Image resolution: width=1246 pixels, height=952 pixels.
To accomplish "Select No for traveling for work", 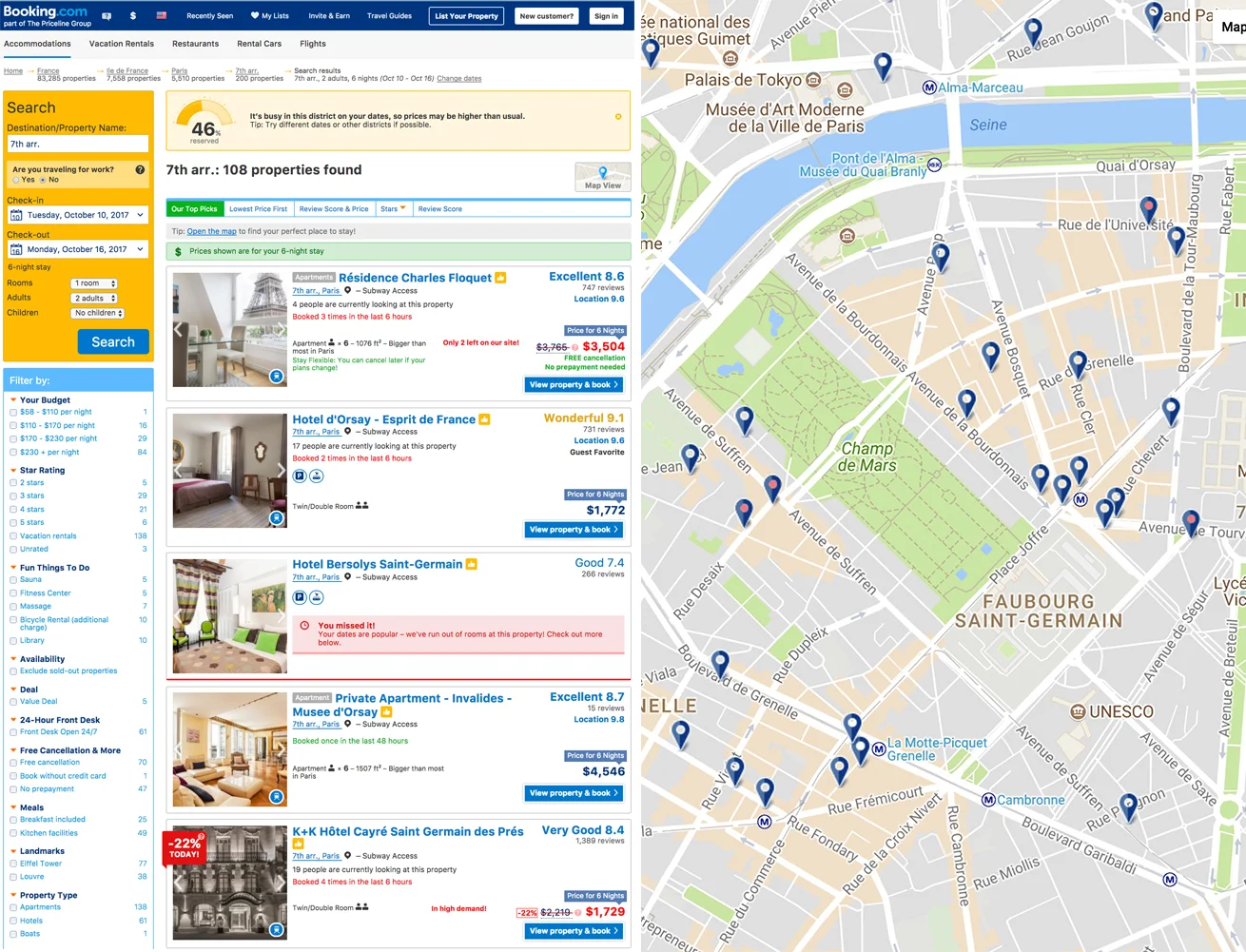I will (x=42, y=180).
